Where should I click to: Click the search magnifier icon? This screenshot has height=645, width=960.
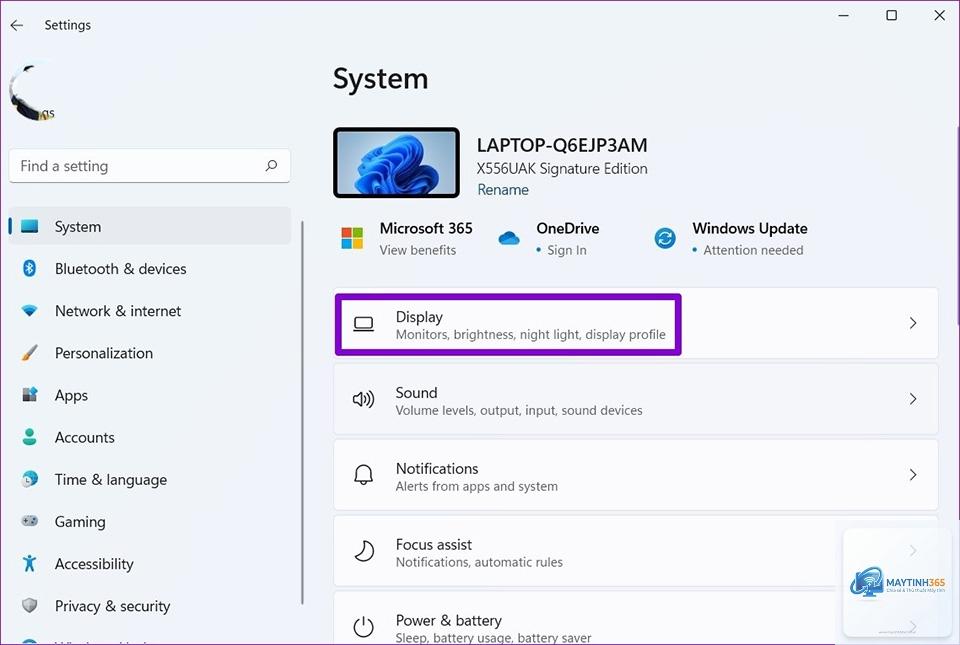[271, 166]
